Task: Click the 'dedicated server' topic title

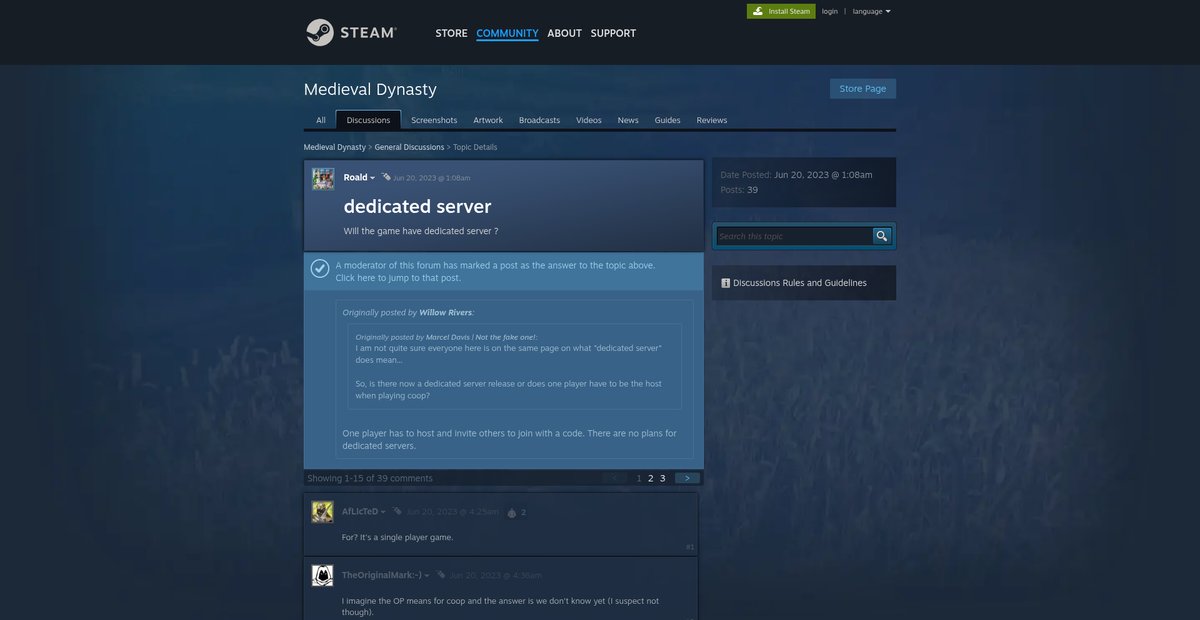Action: (x=417, y=206)
